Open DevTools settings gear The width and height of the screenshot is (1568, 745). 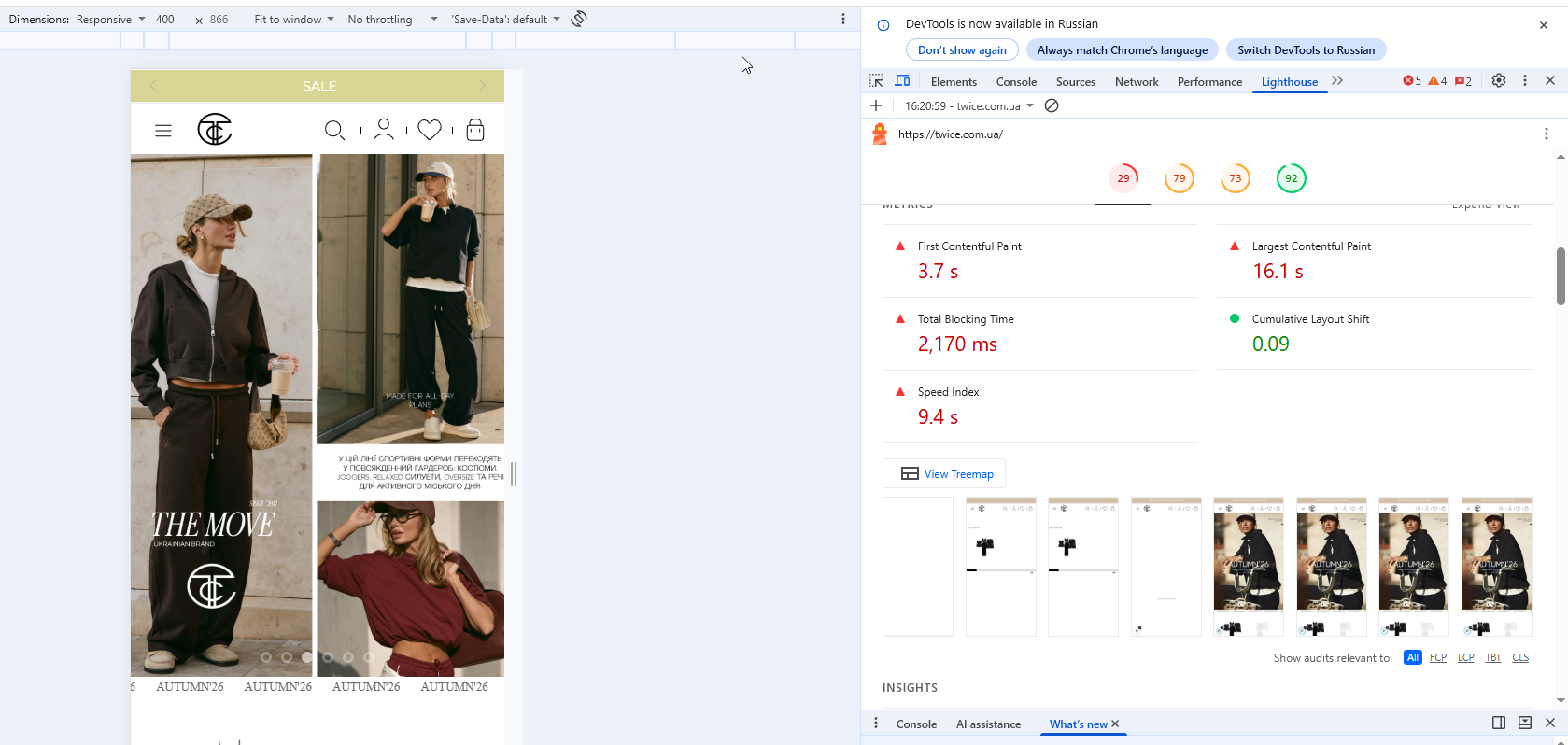pyautogui.click(x=1499, y=81)
